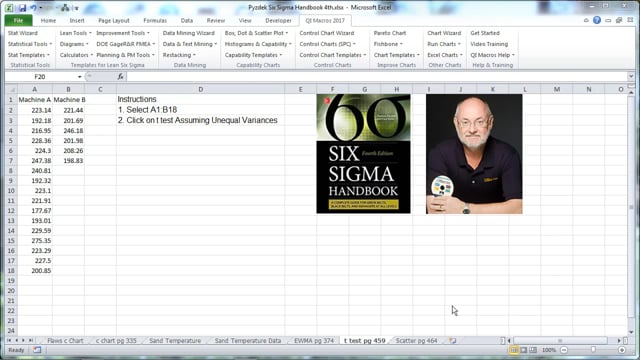The height and width of the screenshot is (360, 640).
Task: Select the portrait photo of the man
Action: [474, 154]
